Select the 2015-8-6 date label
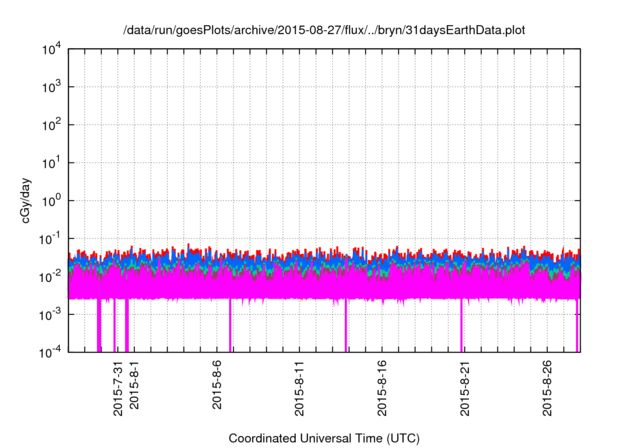640x448 pixels. (x=217, y=384)
